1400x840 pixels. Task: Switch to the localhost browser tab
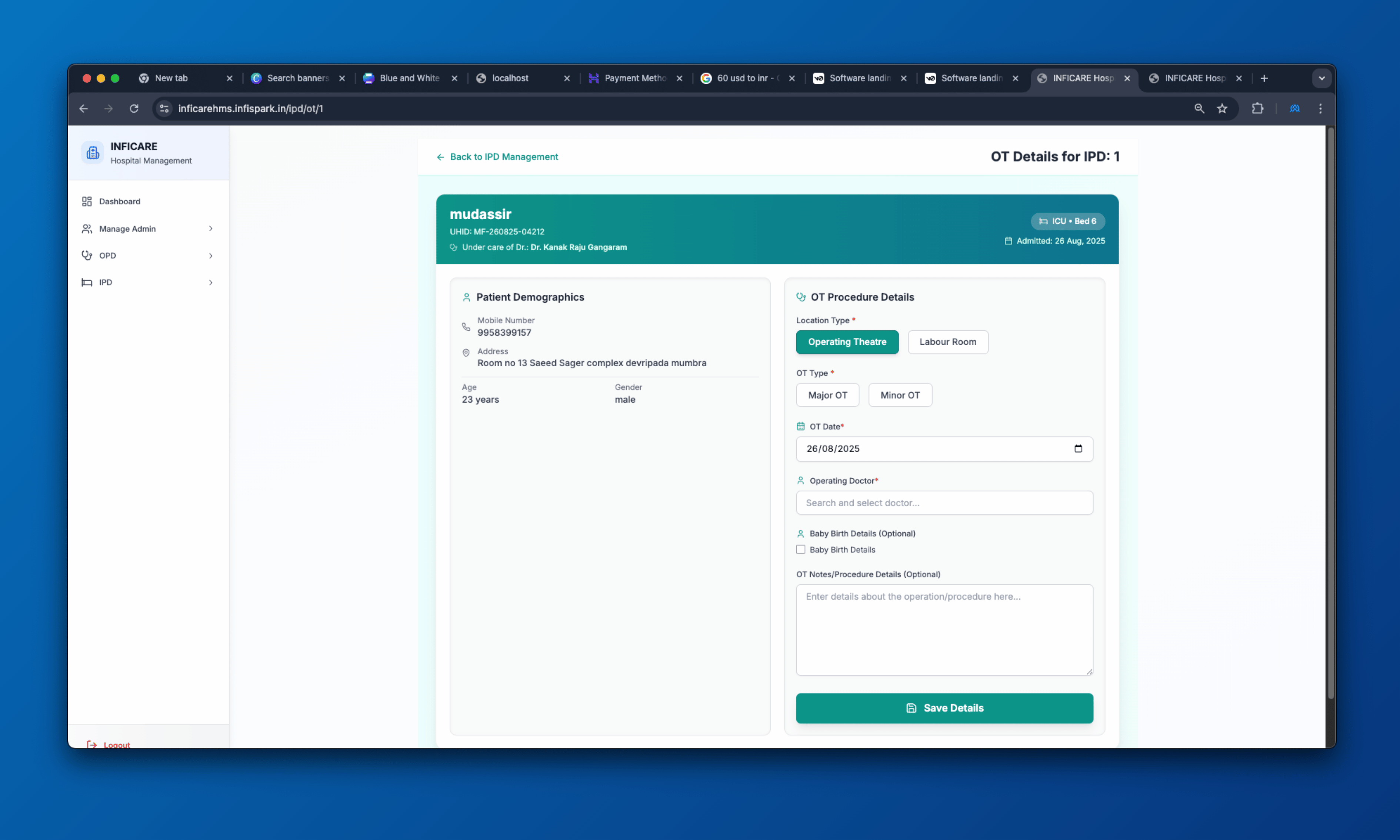(510, 78)
